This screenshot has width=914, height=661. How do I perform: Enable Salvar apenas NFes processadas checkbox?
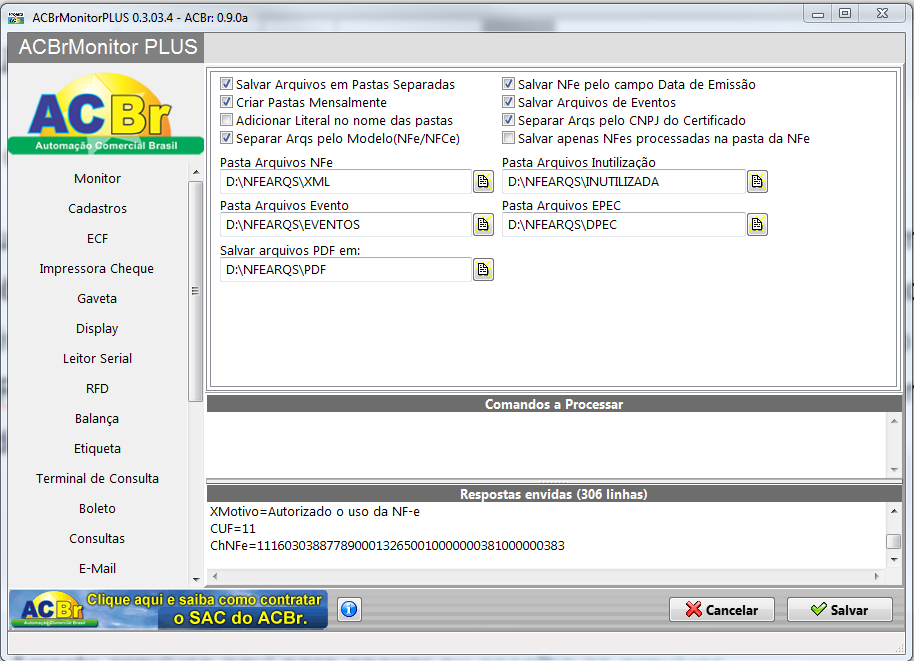[x=509, y=138]
